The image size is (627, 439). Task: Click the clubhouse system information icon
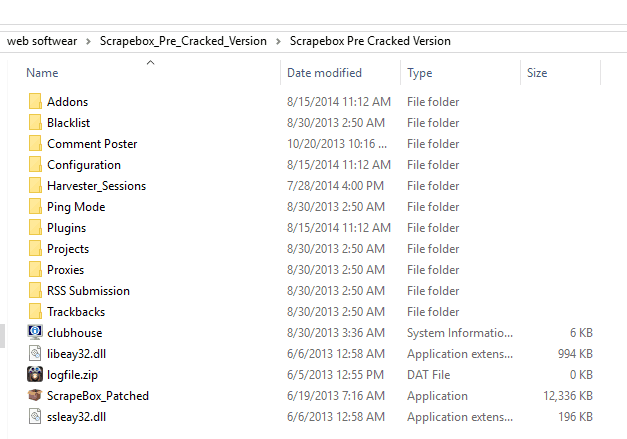[x=35, y=332]
